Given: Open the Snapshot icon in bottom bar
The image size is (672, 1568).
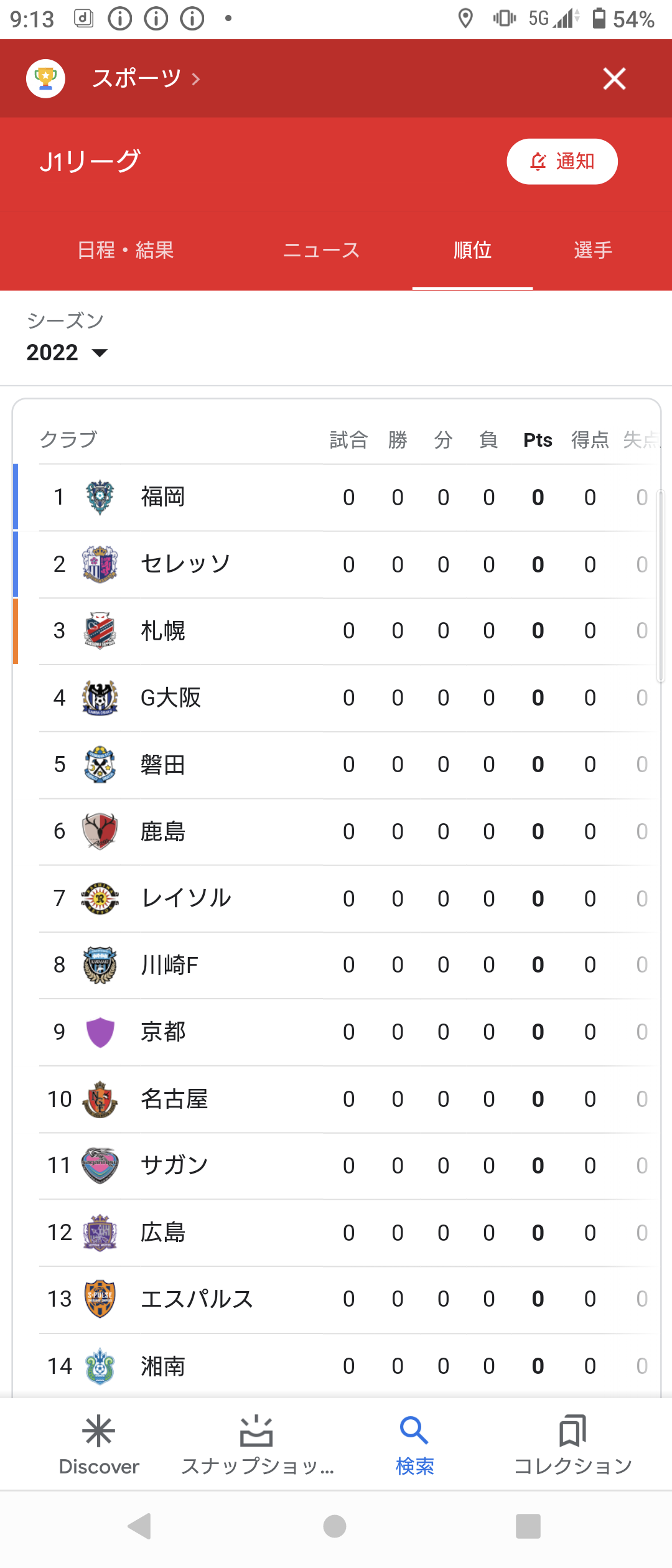Looking at the screenshot, I should [x=256, y=1431].
